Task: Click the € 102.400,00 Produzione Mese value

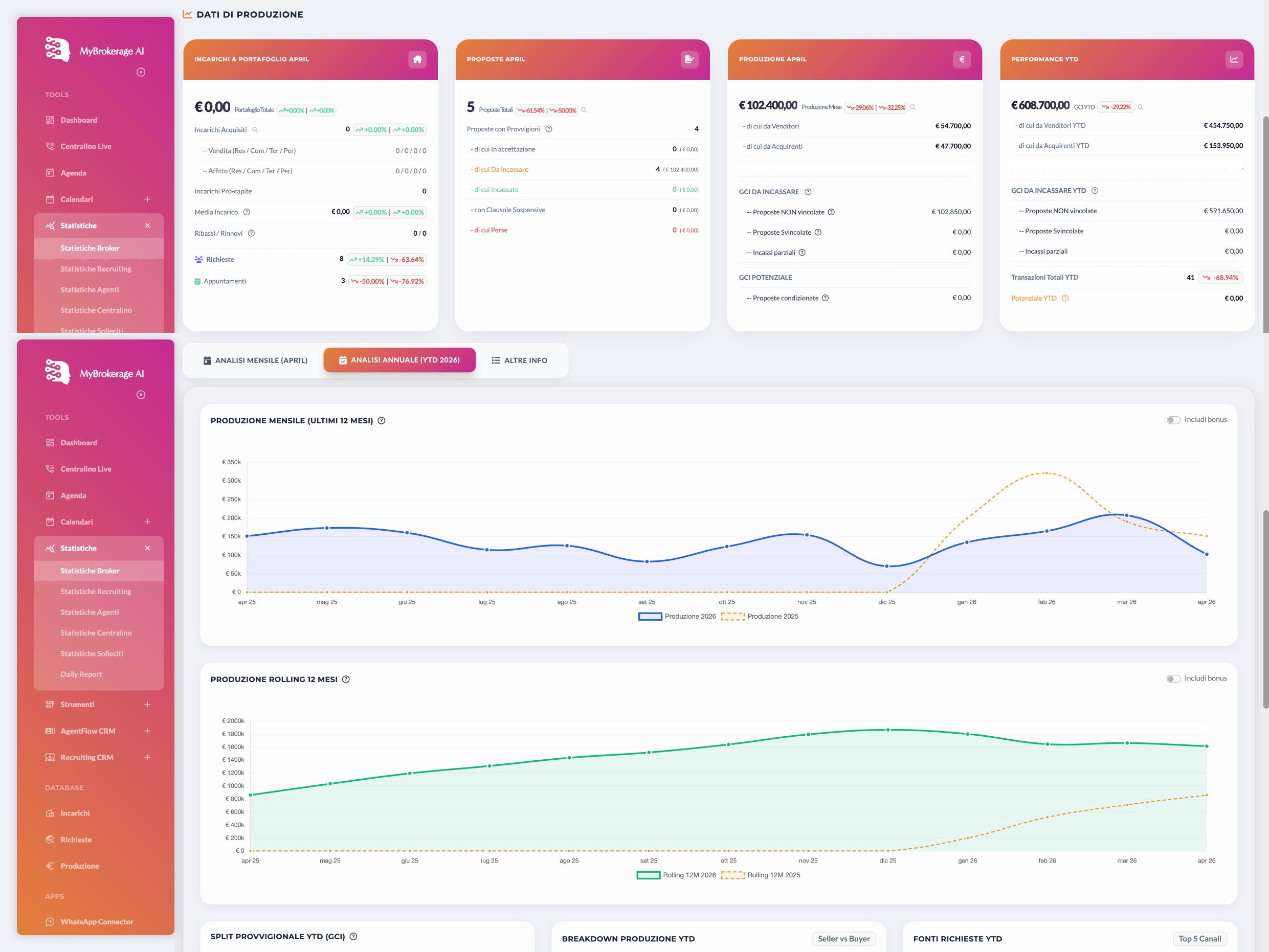Action: (768, 105)
